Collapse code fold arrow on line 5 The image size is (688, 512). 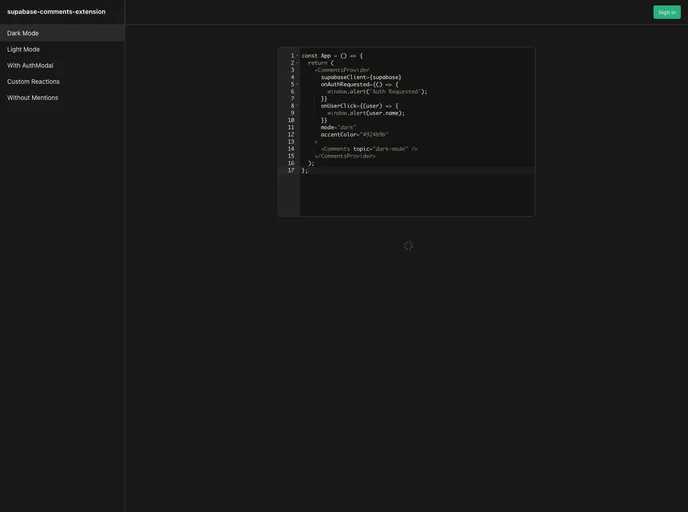tap(297, 84)
